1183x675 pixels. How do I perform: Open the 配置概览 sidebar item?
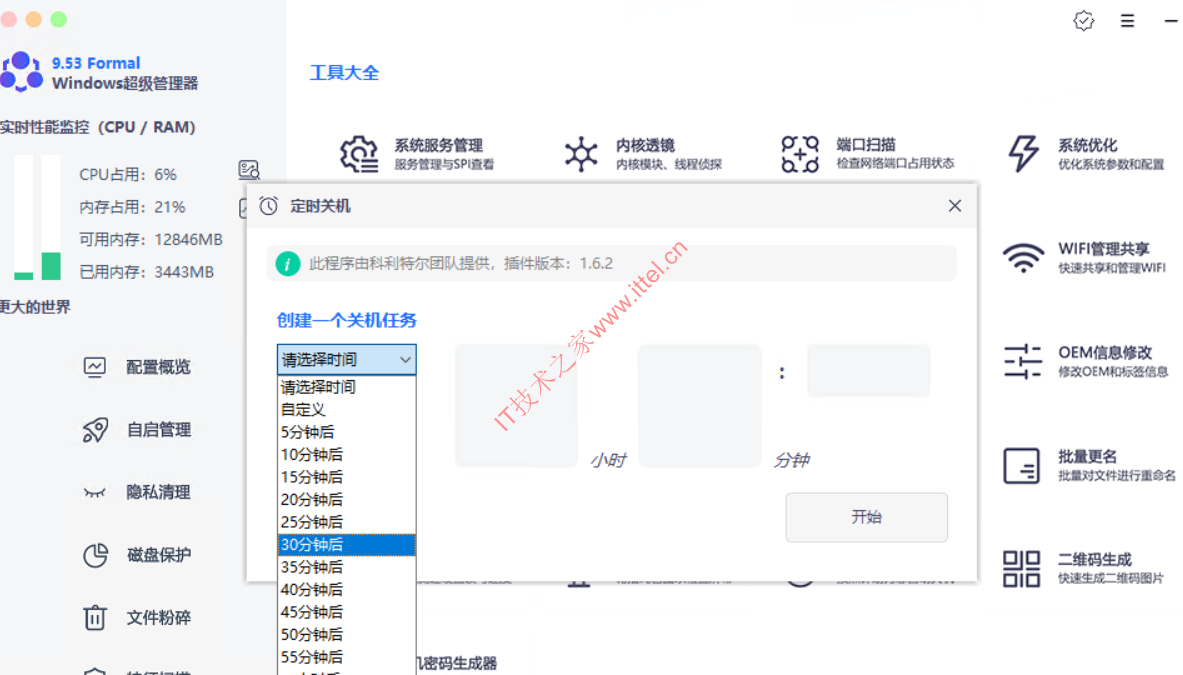coord(157,367)
